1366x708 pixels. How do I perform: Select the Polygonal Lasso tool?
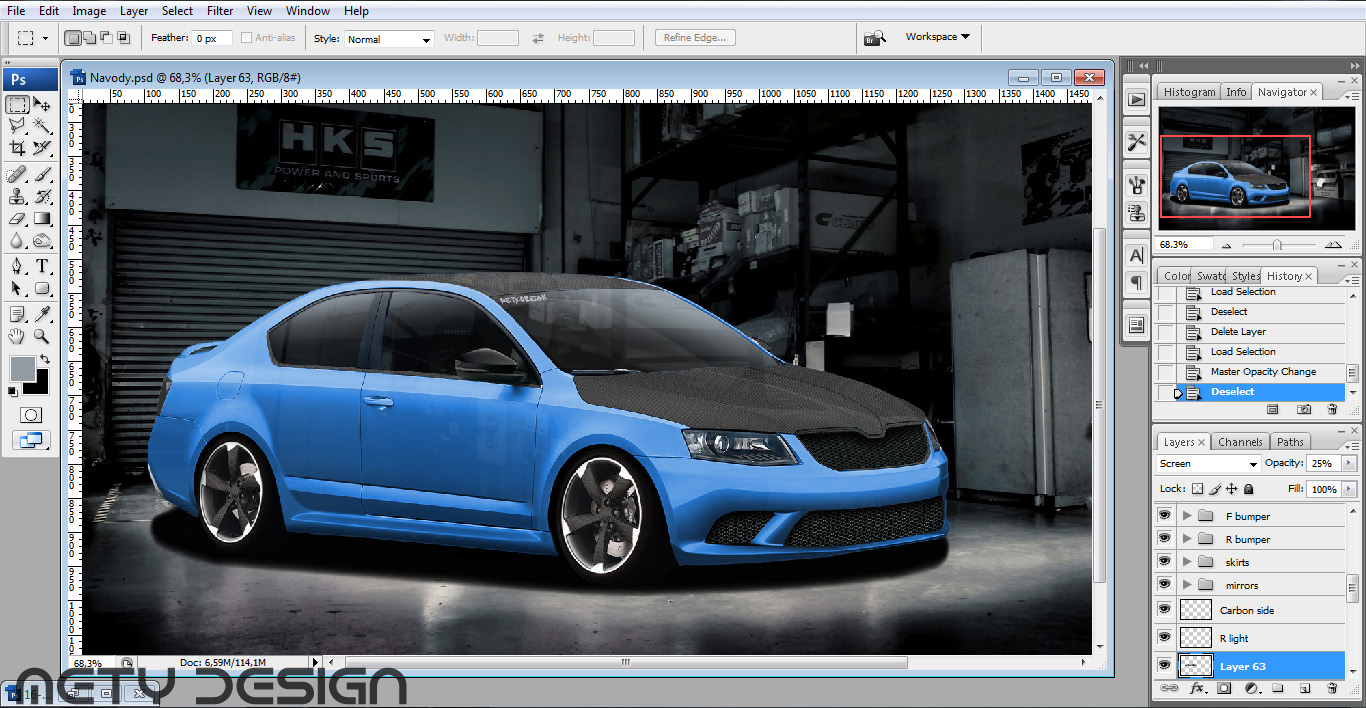(17, 126)
